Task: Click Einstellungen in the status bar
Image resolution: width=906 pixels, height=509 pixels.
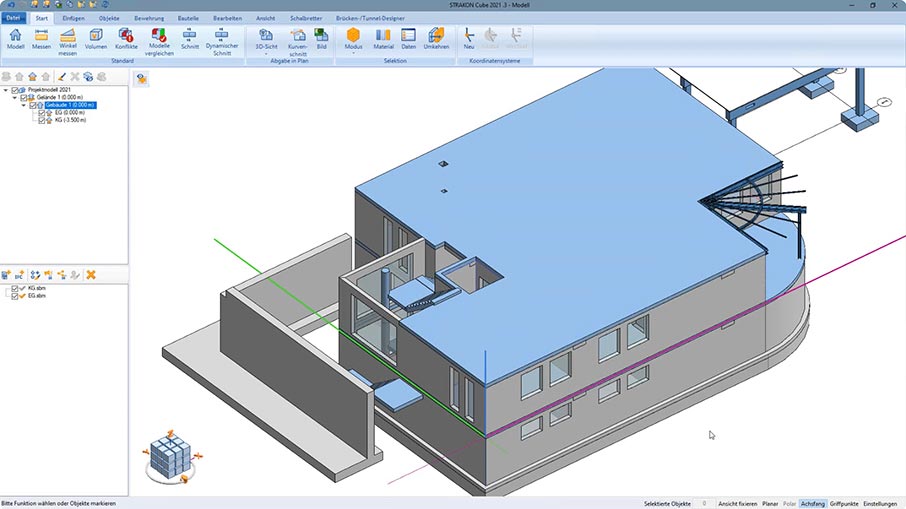Action: 880,503
